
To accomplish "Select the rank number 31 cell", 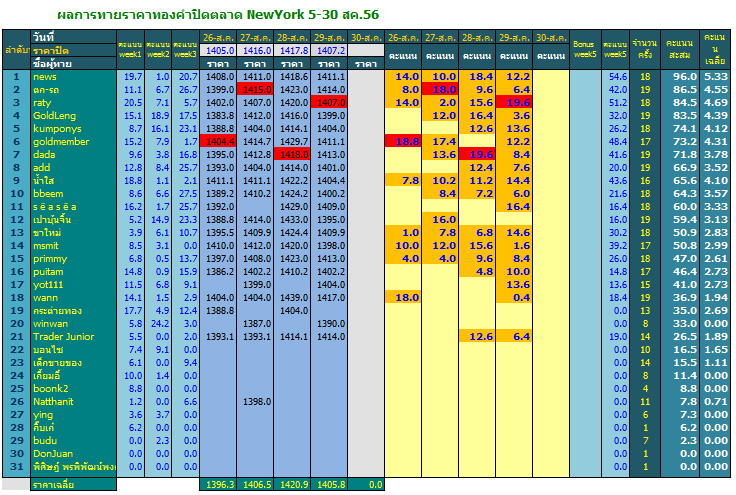I will [x=16, y=466].
